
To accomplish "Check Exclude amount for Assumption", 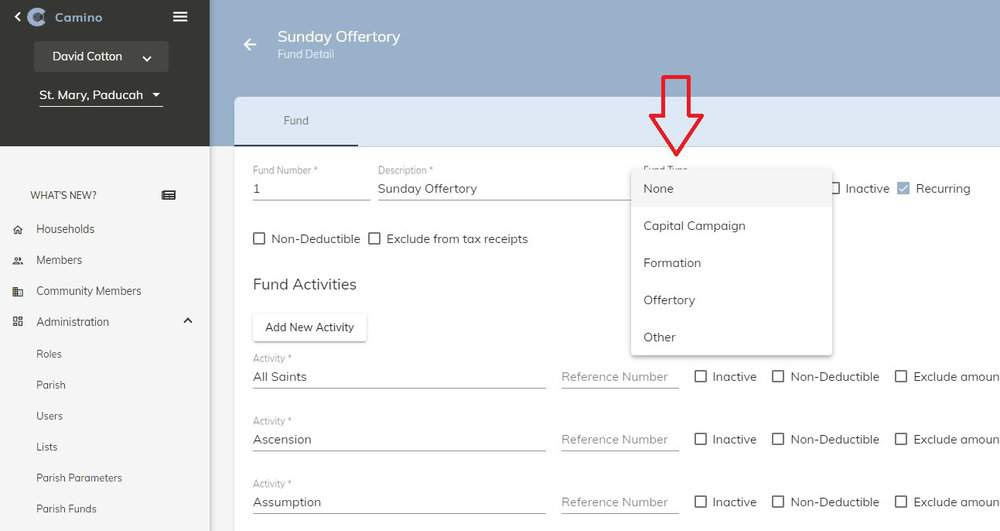I will pyautogui.click(x=901, y=502).
